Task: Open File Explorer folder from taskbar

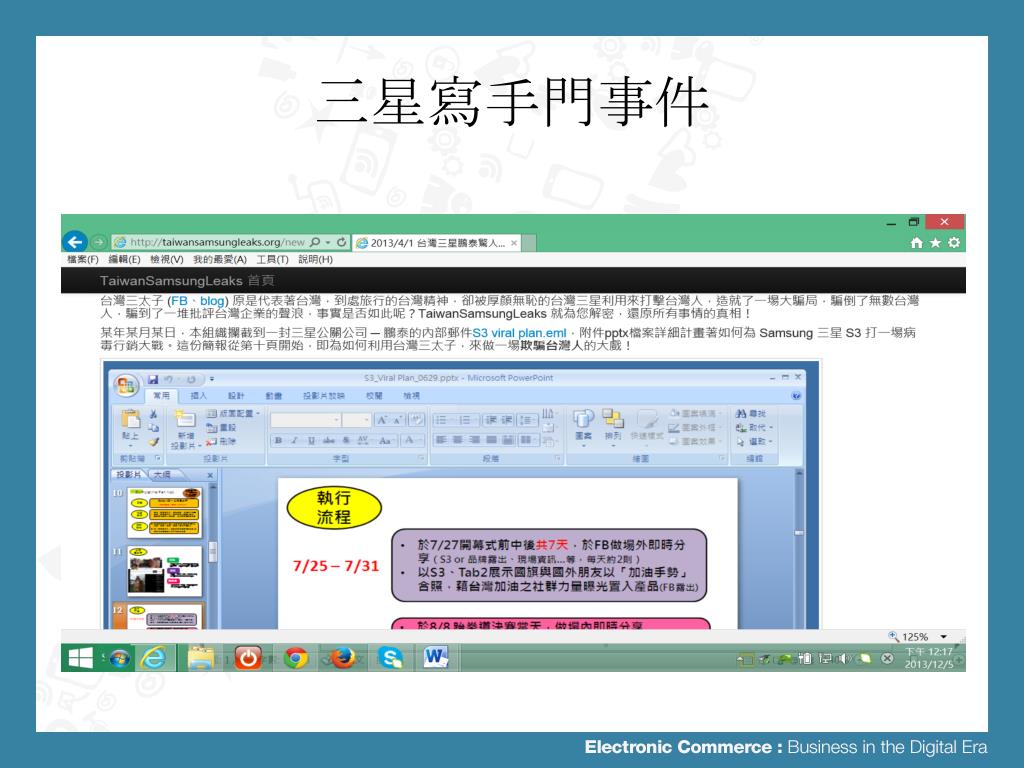Action: 201,658
